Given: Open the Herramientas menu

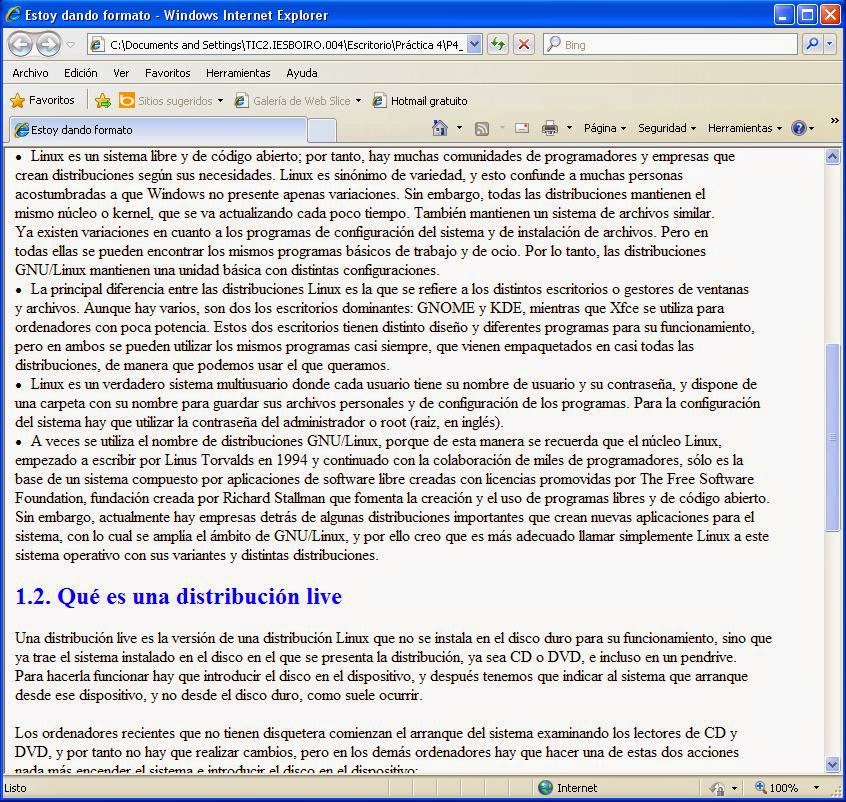Looking at the screenshot, I should [x=238, y=72].
